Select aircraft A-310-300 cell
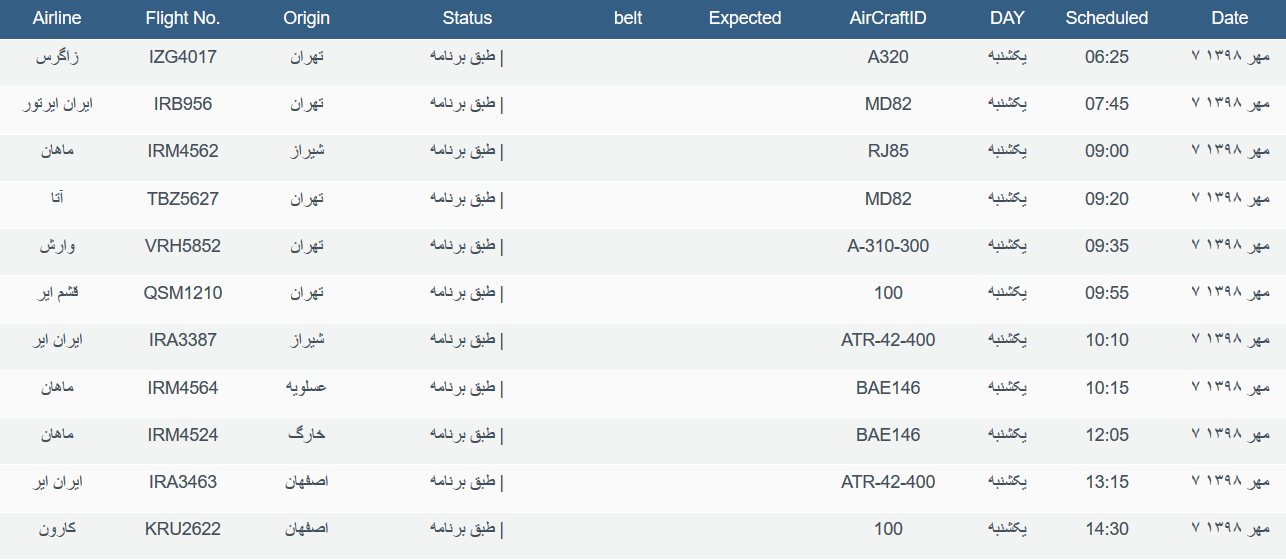1286x560 pixels. (888, 246)
